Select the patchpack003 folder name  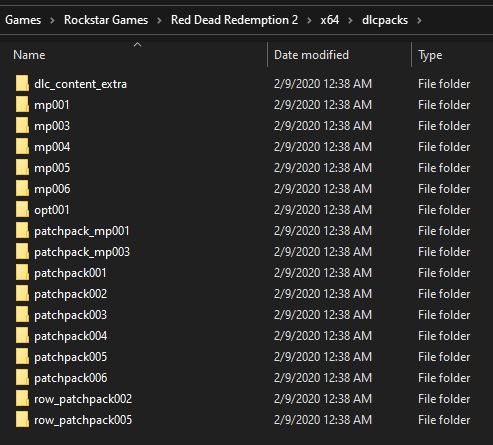tap(71, 315)
